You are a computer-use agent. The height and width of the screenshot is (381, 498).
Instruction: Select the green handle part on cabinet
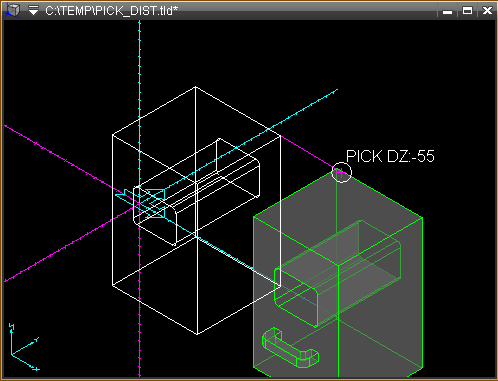point(290,348)
